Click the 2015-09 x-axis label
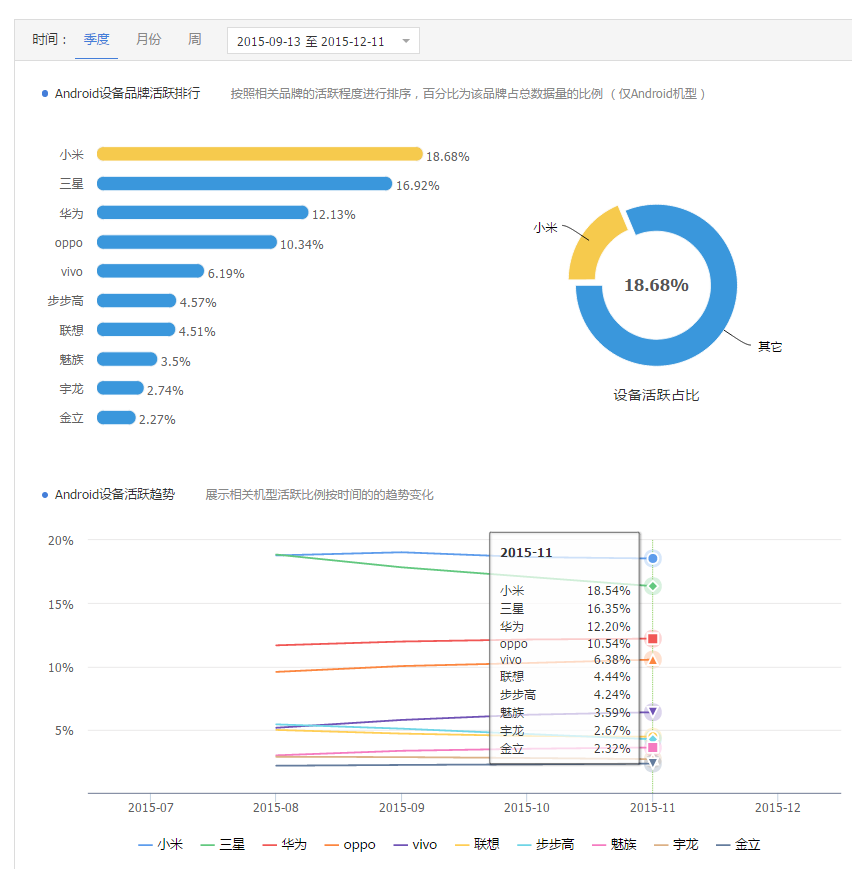 pyautogui.click(x=401, y=808)
